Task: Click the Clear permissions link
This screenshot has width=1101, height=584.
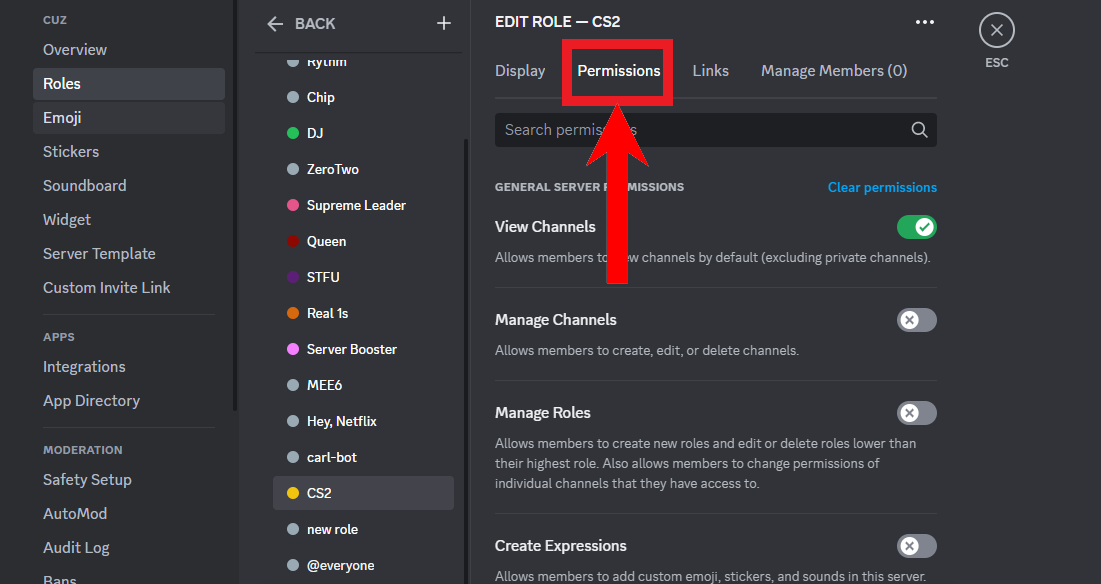Action: [882, 187]
